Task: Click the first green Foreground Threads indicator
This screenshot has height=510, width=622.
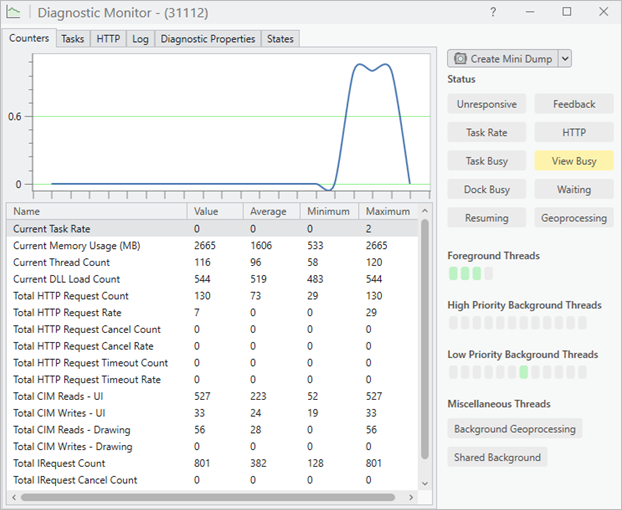Action: coord(454,273)
